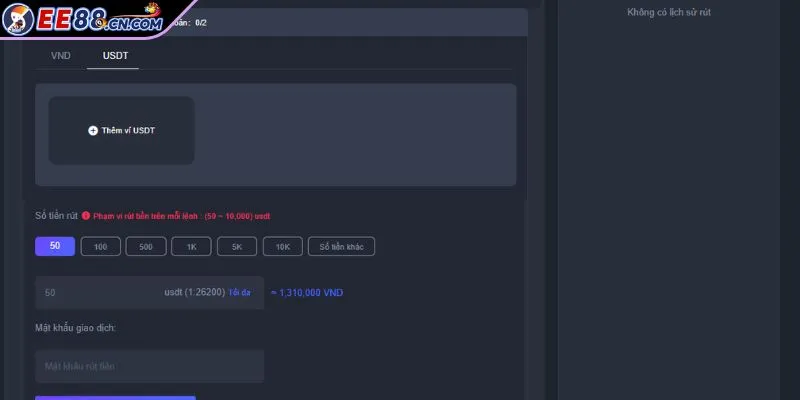Click the Tối đa max amount link
Screen dimensions: 800x400
click(240, 293)
